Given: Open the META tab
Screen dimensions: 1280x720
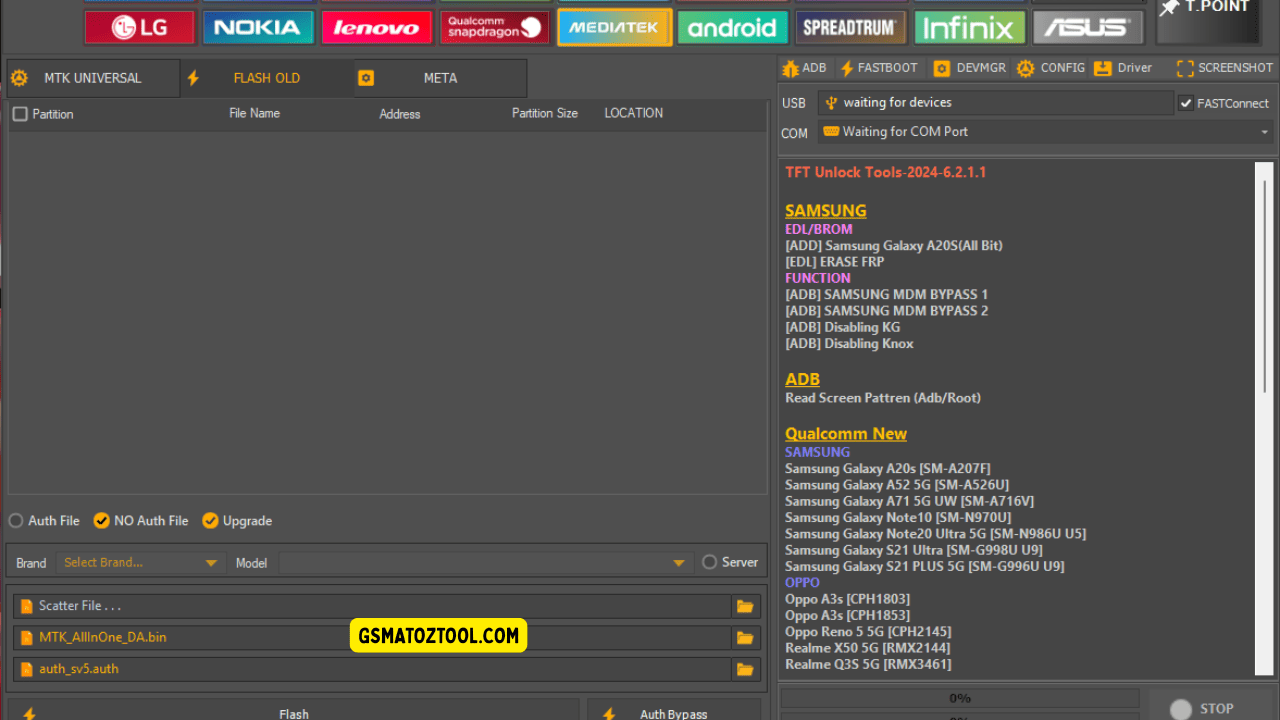Looking at the screenshot, I should (440, 78).
